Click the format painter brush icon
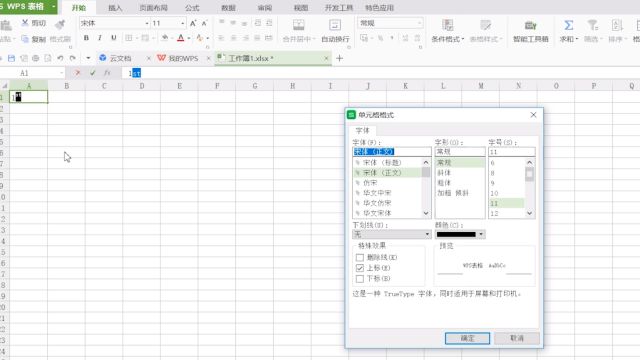640x360 pixels. (x=60, y=24)
